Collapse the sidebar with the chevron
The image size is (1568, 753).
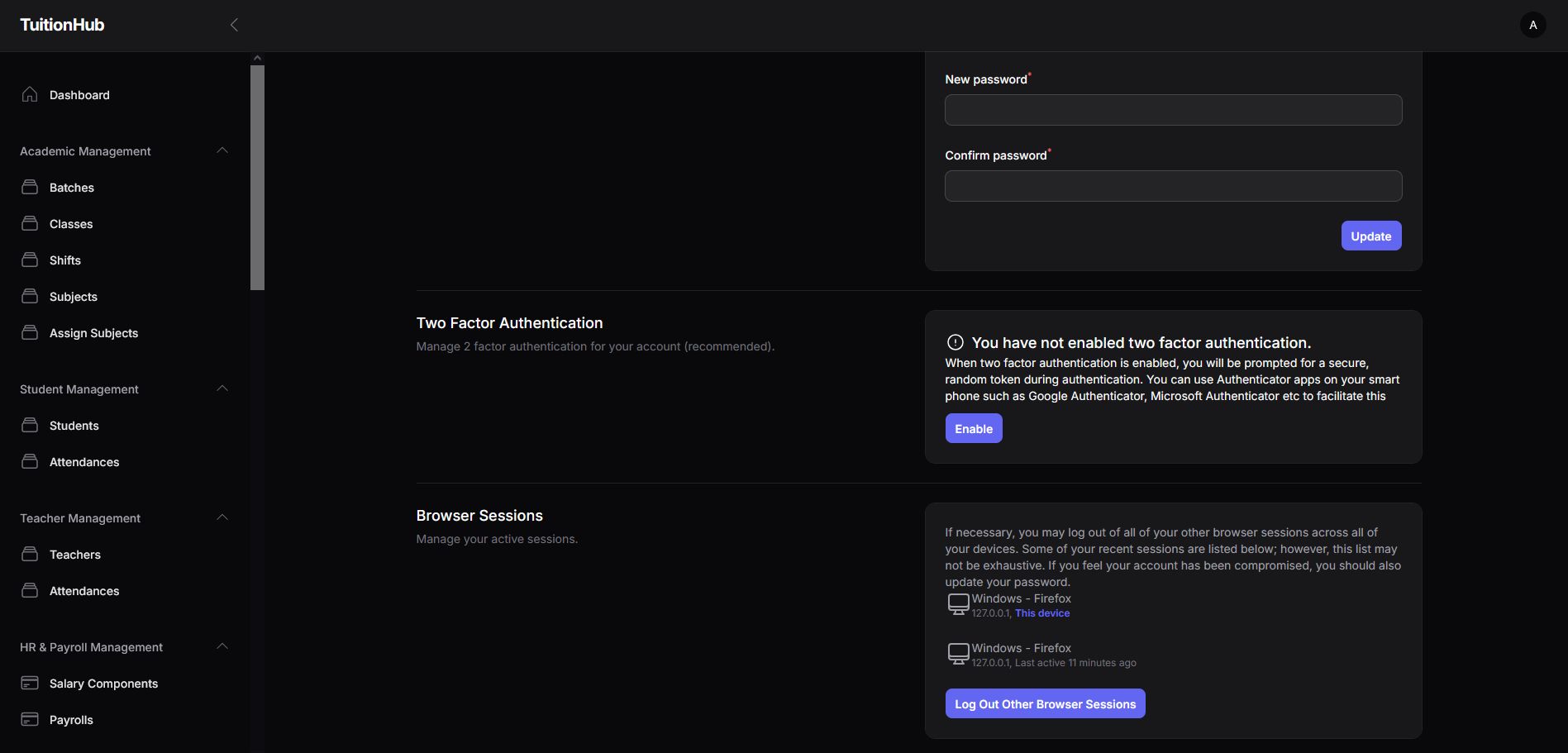(234, 25)
